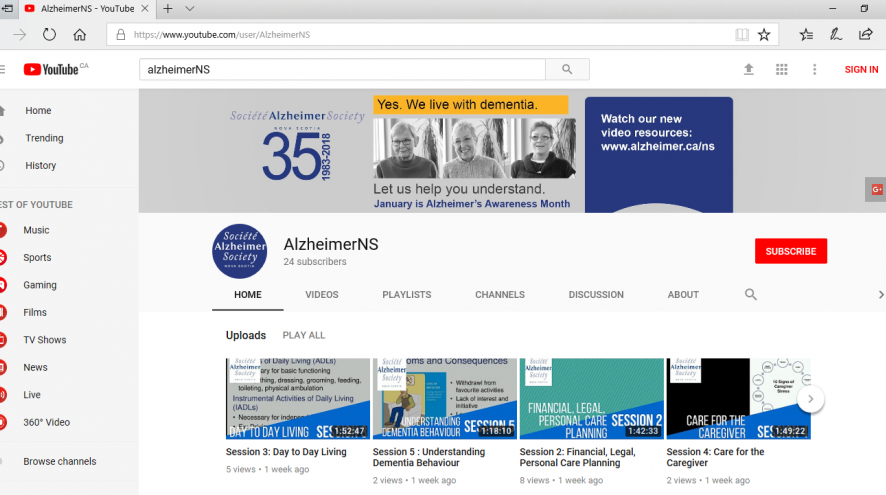Viewport: 886px width, 495px height.
Task: Show next uploads with arrow button
Action: point(810,399)
